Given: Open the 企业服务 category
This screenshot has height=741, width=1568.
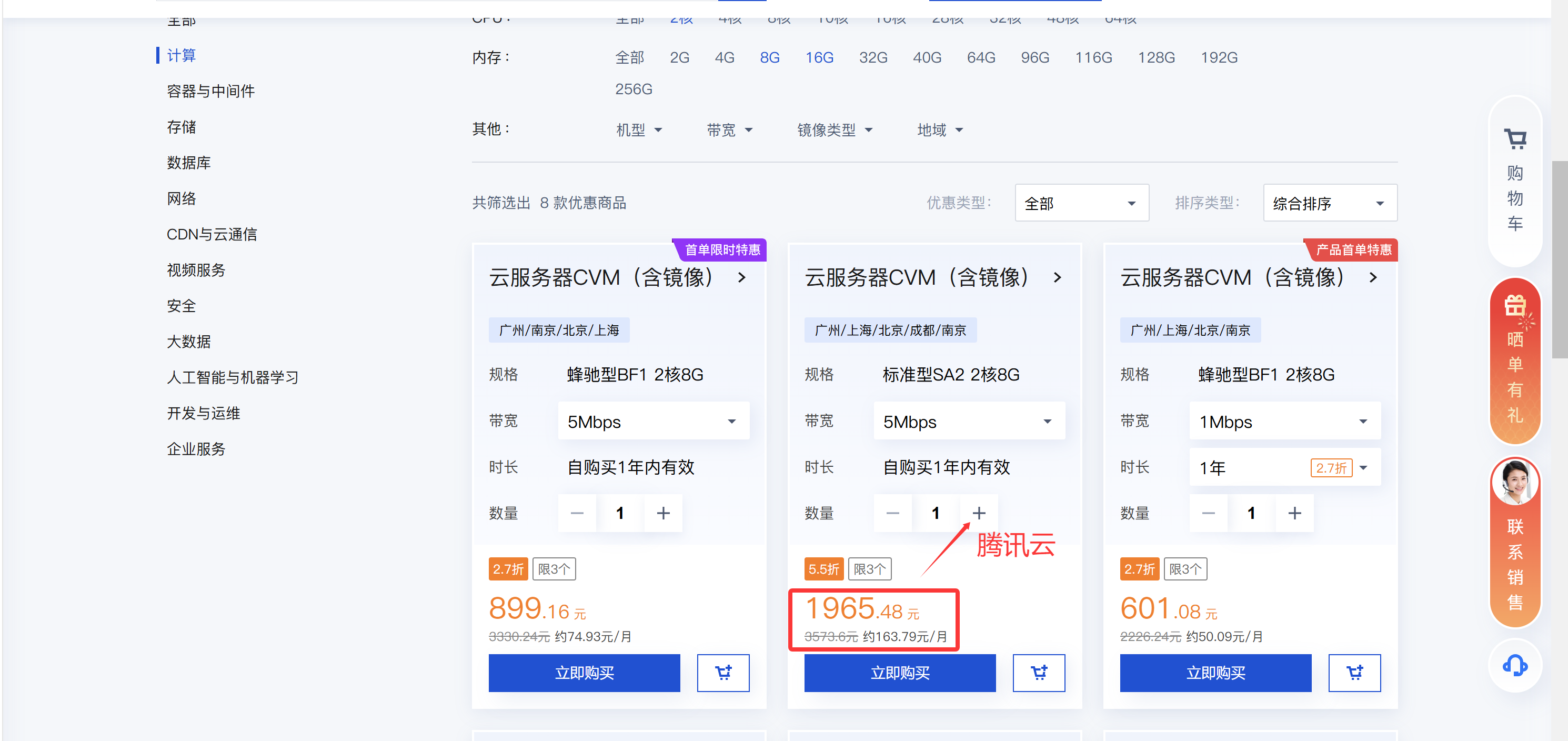Looking at the screenshot, I should point(196,449).
